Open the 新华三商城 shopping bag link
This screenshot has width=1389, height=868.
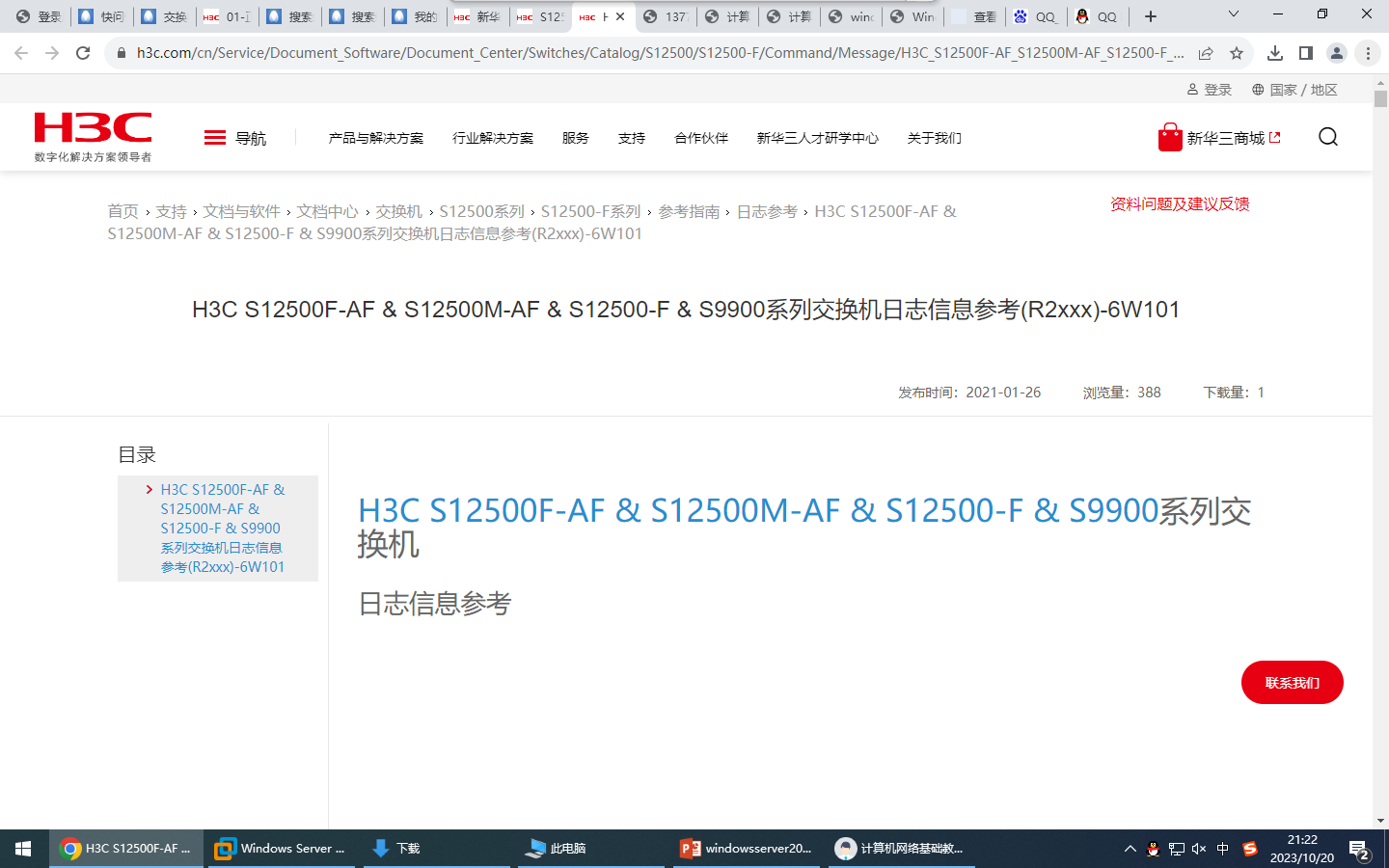(x=1219, y=138)
